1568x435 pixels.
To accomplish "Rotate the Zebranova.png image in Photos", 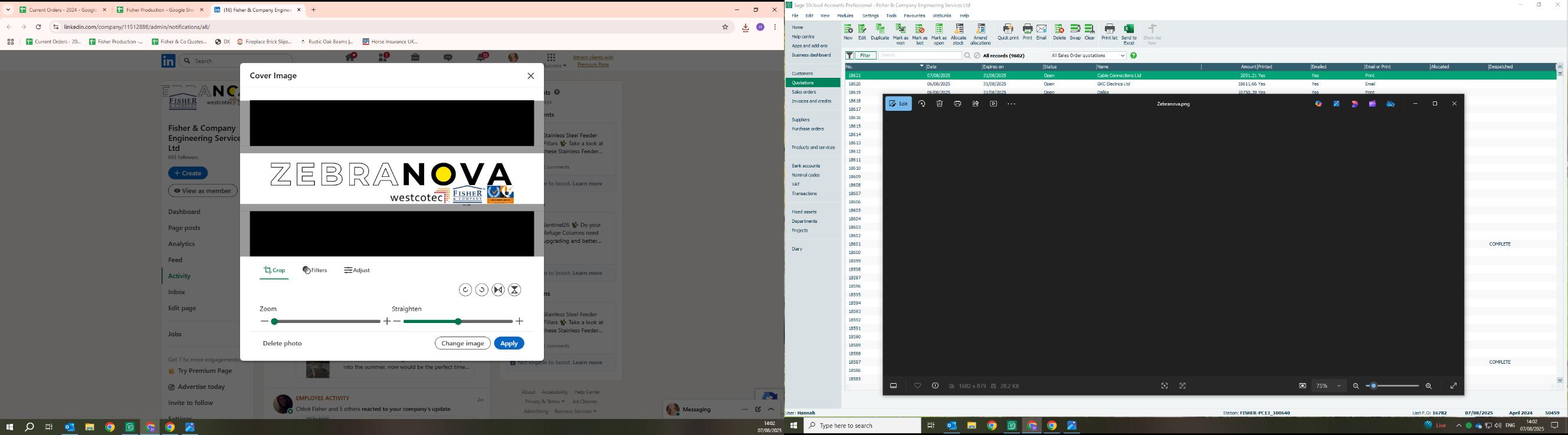I will [922, 104].
